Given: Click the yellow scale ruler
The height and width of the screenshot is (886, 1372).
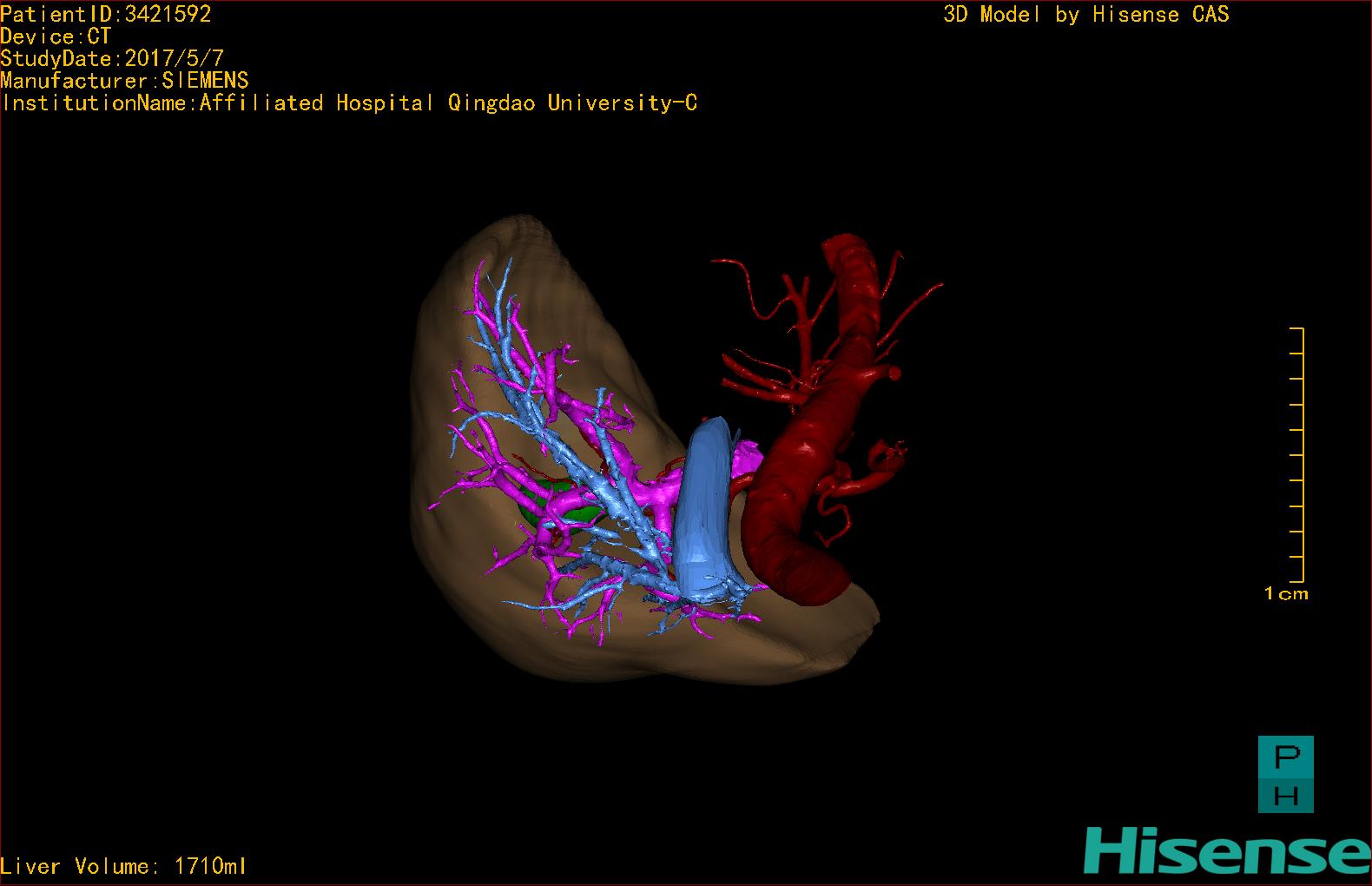Looking at the screenshot, I should (1297, 455).
